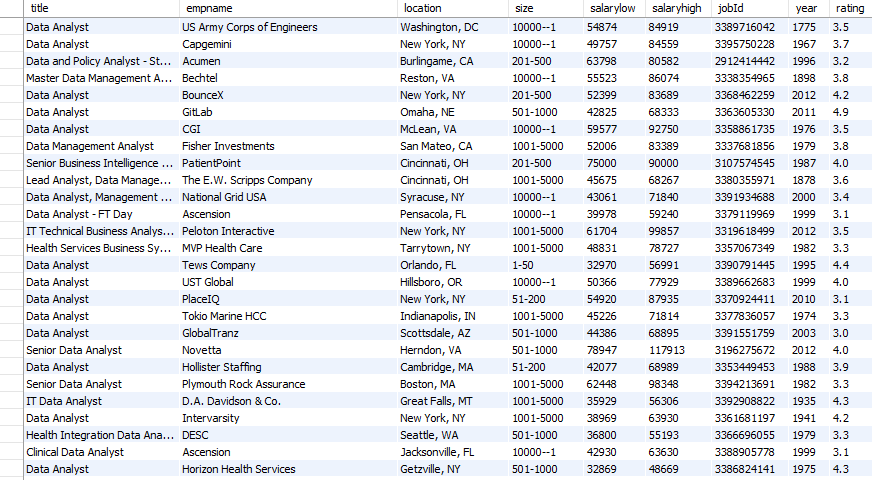This screenshot has width=872, height=480.
Task: Select the MVP Health Care cell
Action: pos(288,248)
